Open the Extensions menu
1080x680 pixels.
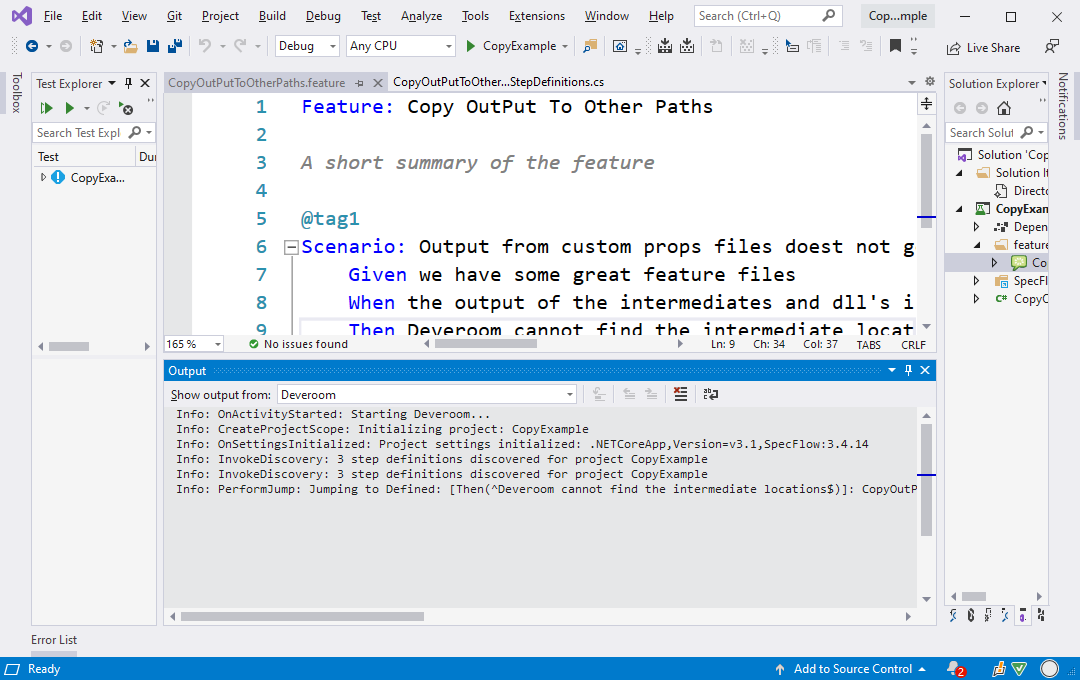pyautogui.click(x=537, y=16)
